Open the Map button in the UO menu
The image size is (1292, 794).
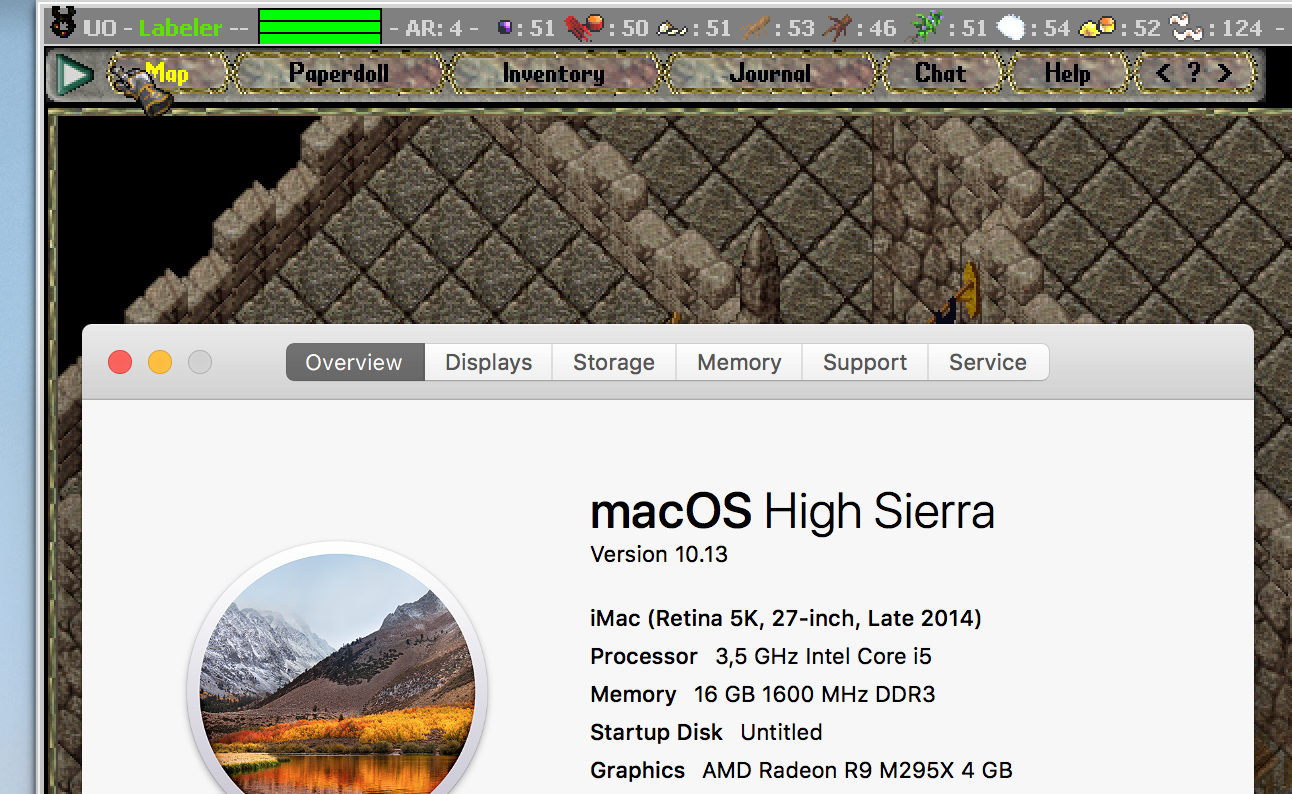pos(166,74)
